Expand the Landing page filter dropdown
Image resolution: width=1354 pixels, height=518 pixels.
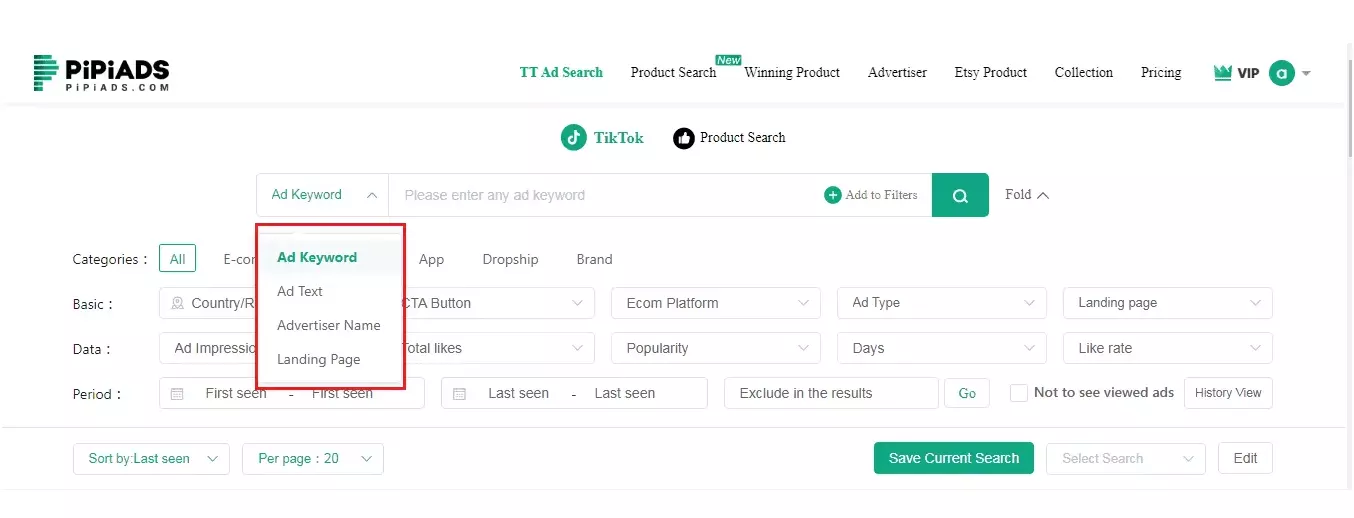[x=1168, y=303]
